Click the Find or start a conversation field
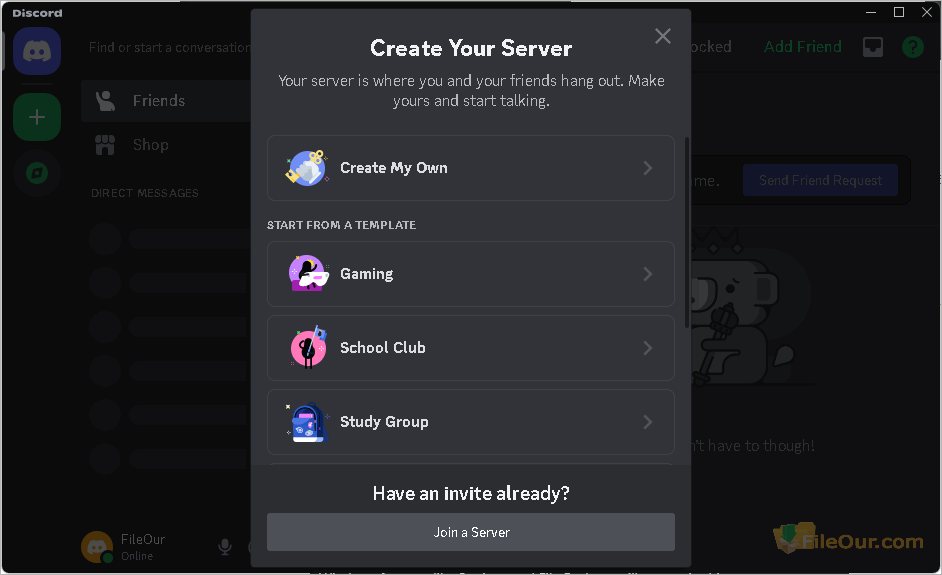Viewport: 942px width, 575px height. [x=169, y=47]
